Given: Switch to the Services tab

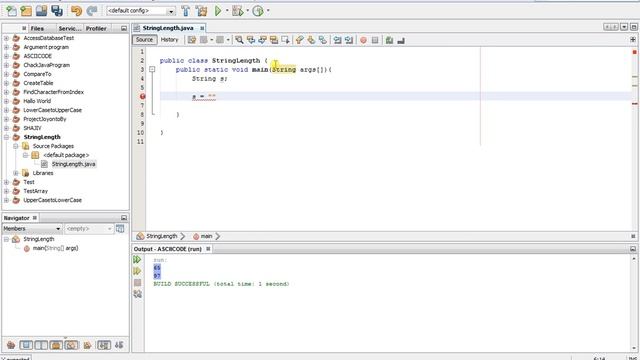Looking at the screenshot, I should pos(69,28).
